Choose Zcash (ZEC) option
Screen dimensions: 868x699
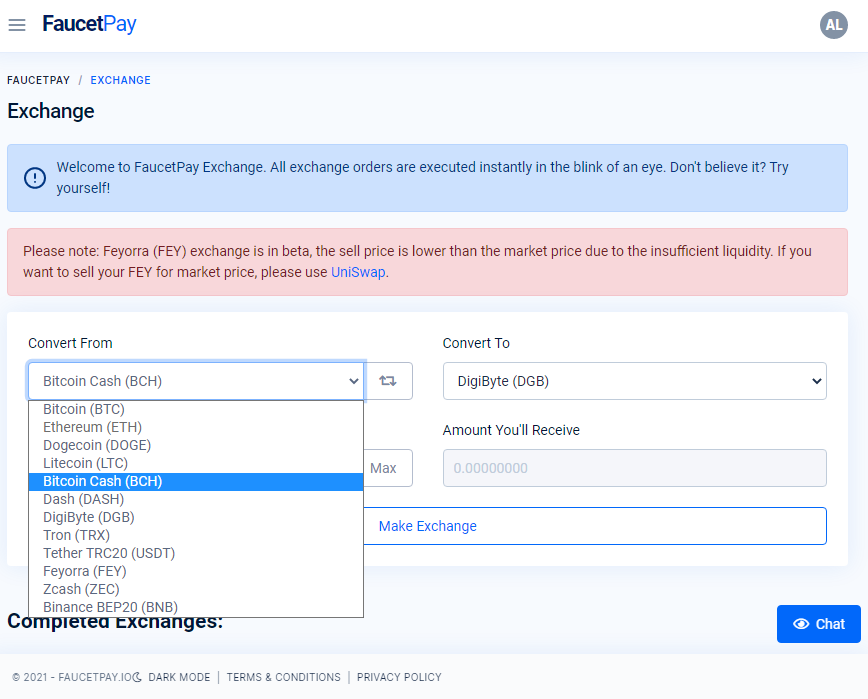(x=196, y=589)
